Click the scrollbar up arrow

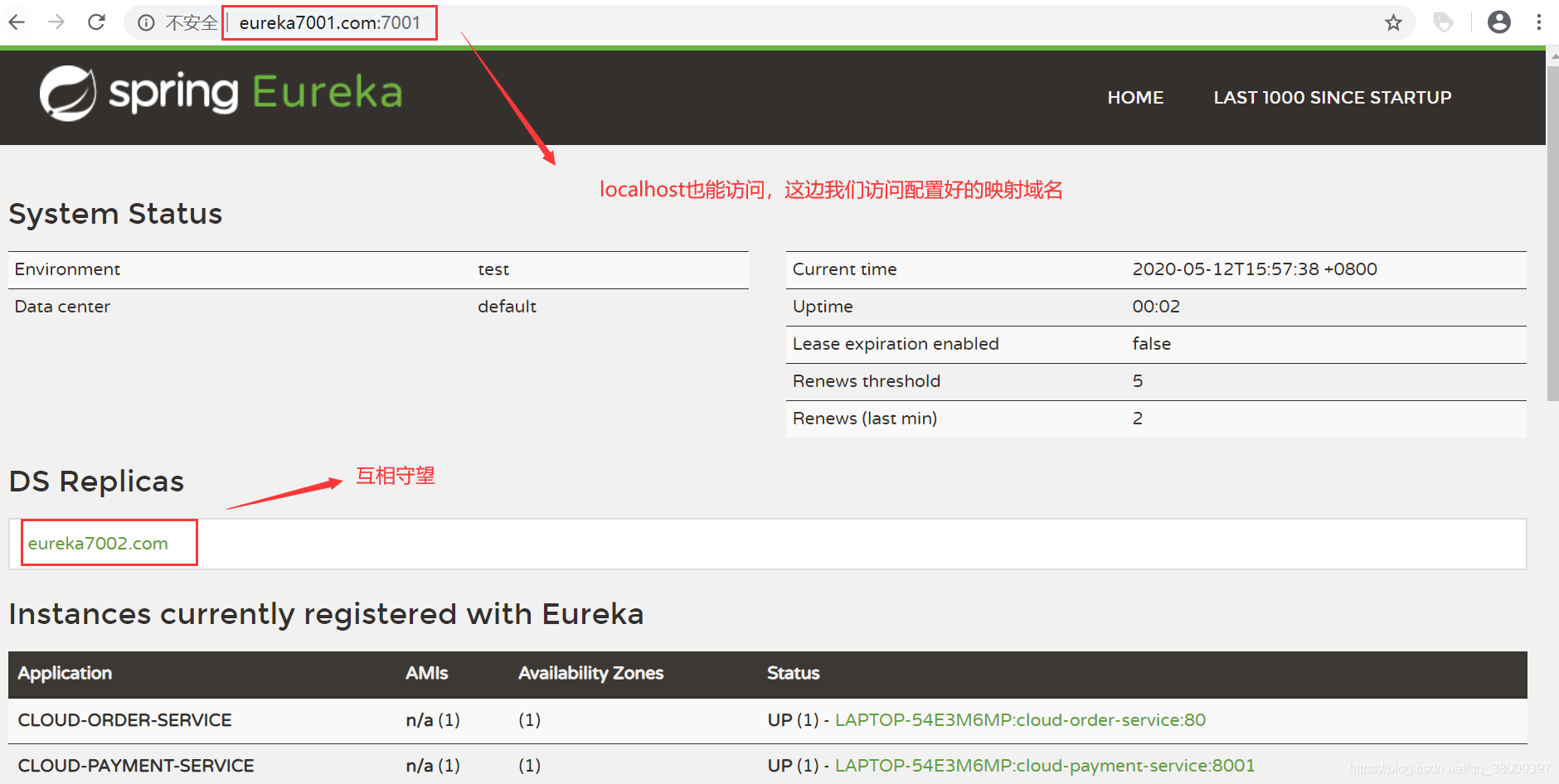[x=1552, y=58]
